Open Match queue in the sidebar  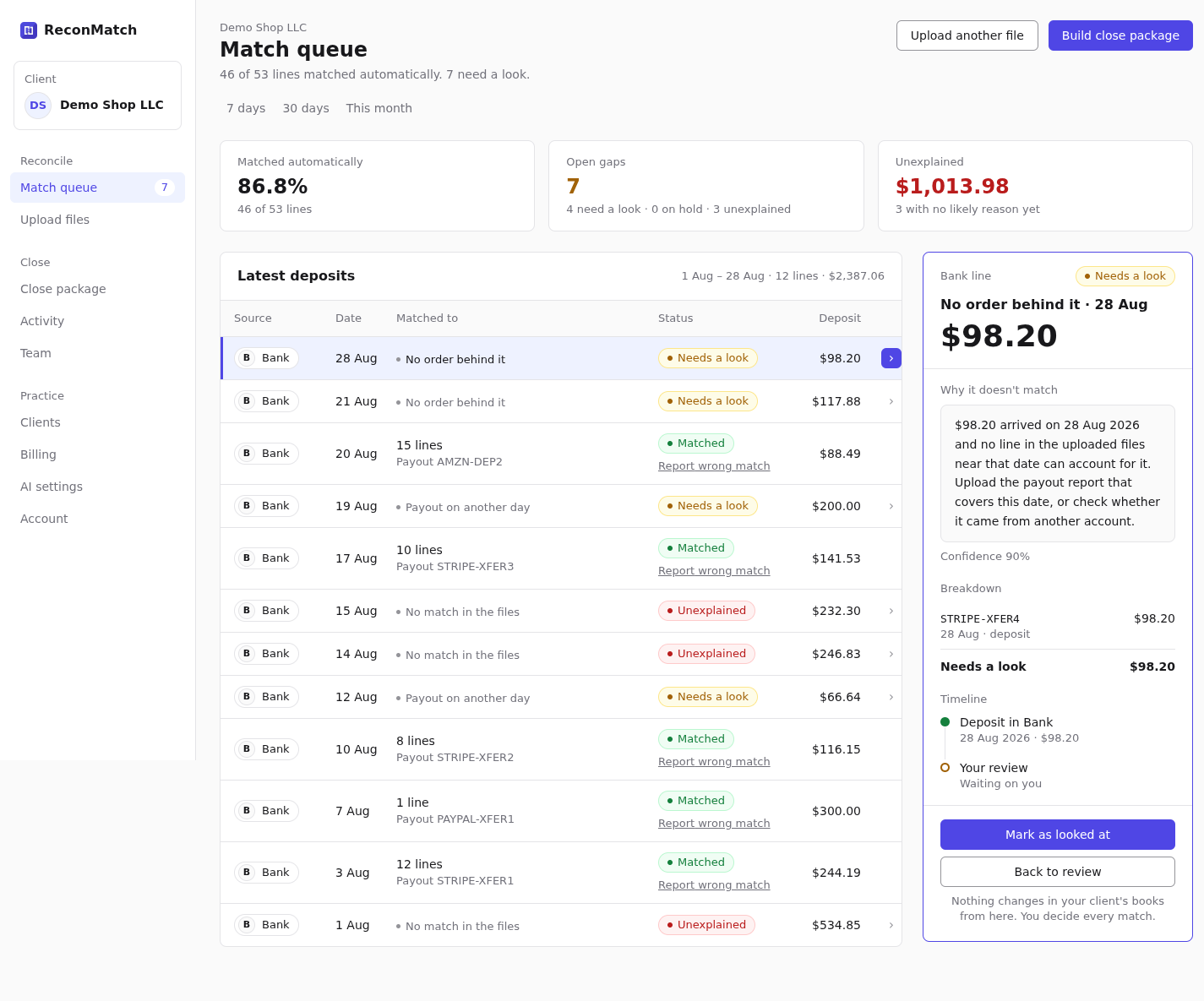[97, 188]
